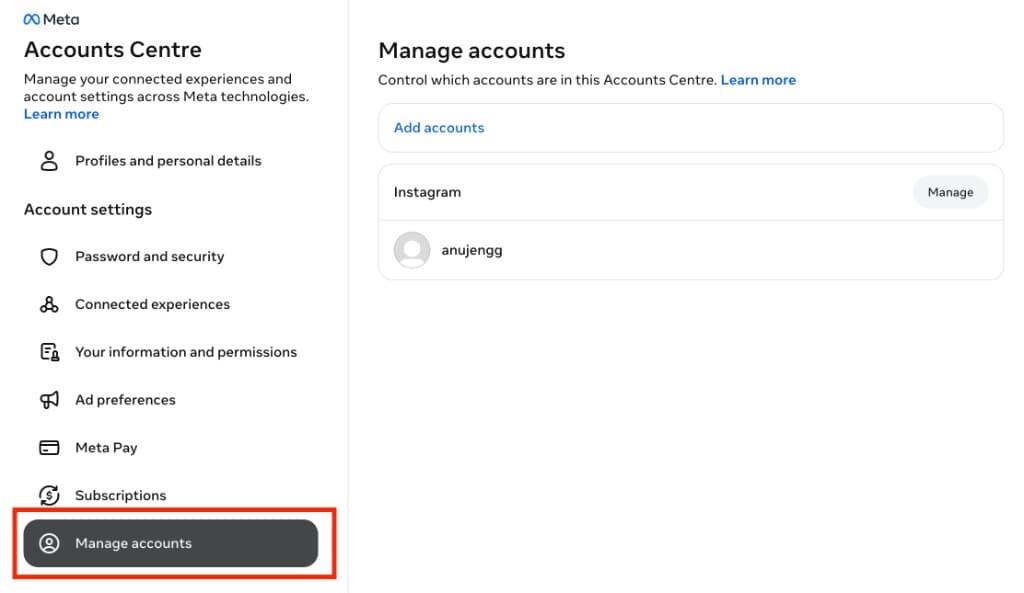Click Learn more next to Manage accounts description

tap(758, 80)
